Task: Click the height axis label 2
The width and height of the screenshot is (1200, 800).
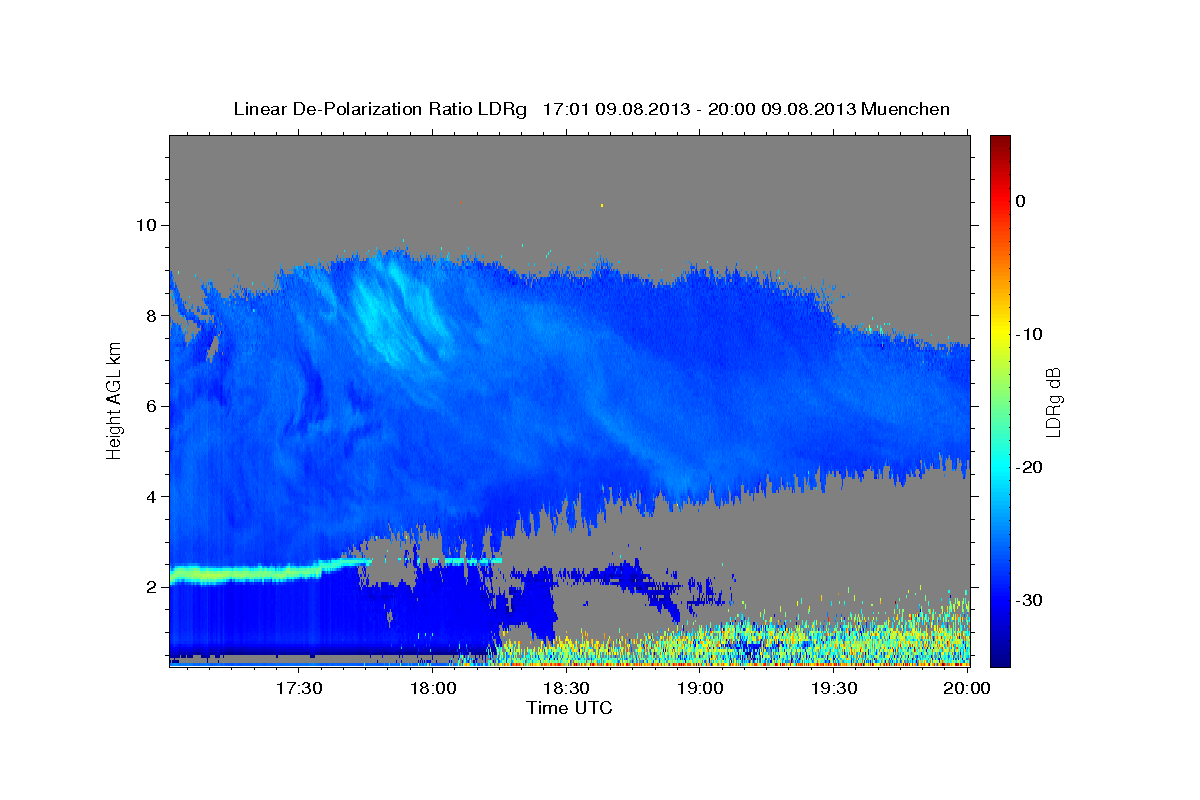Action: point(150,587)
